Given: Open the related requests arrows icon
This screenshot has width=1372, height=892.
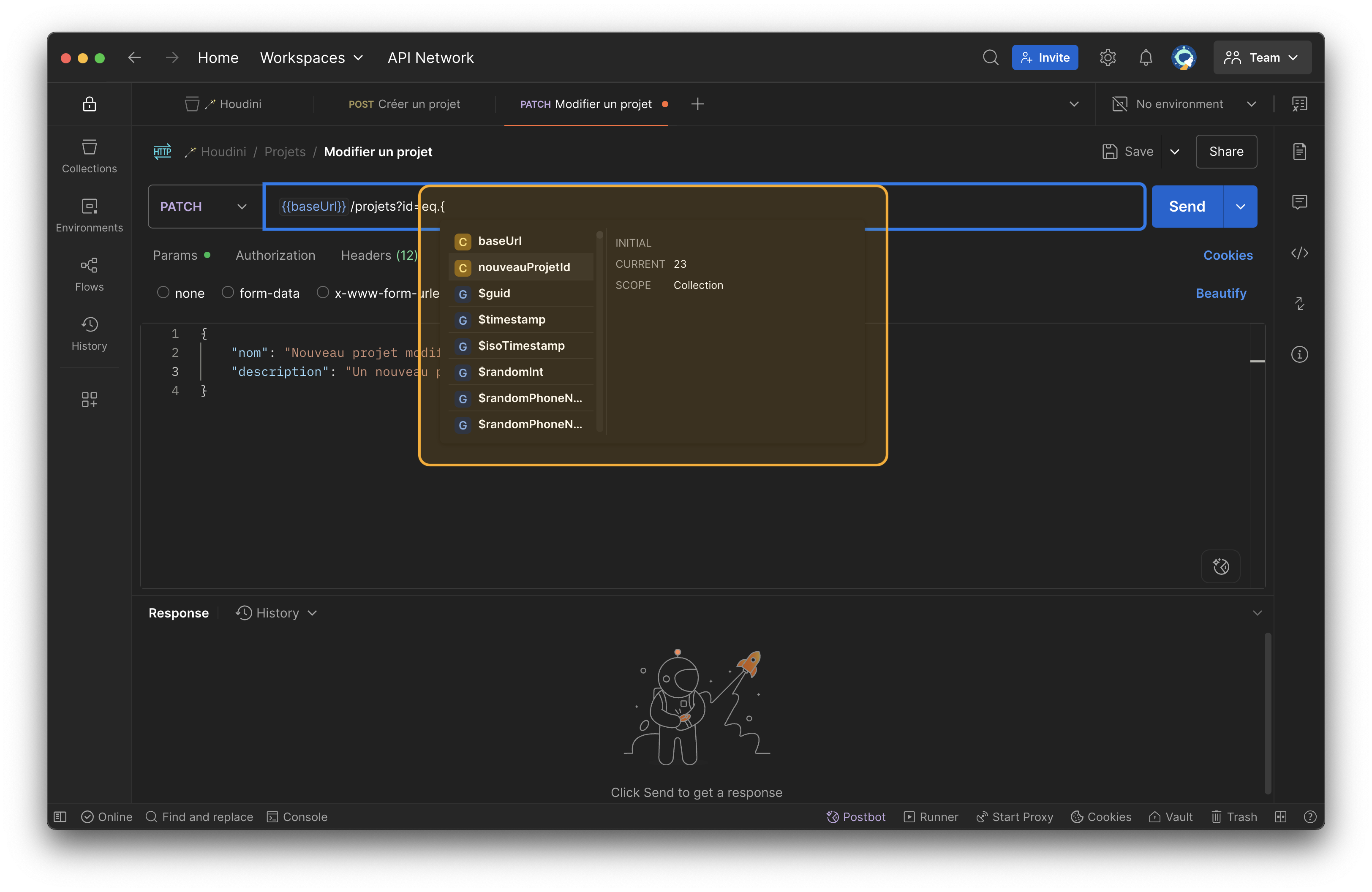Looking at the screenshot, I should point(1299,303).
